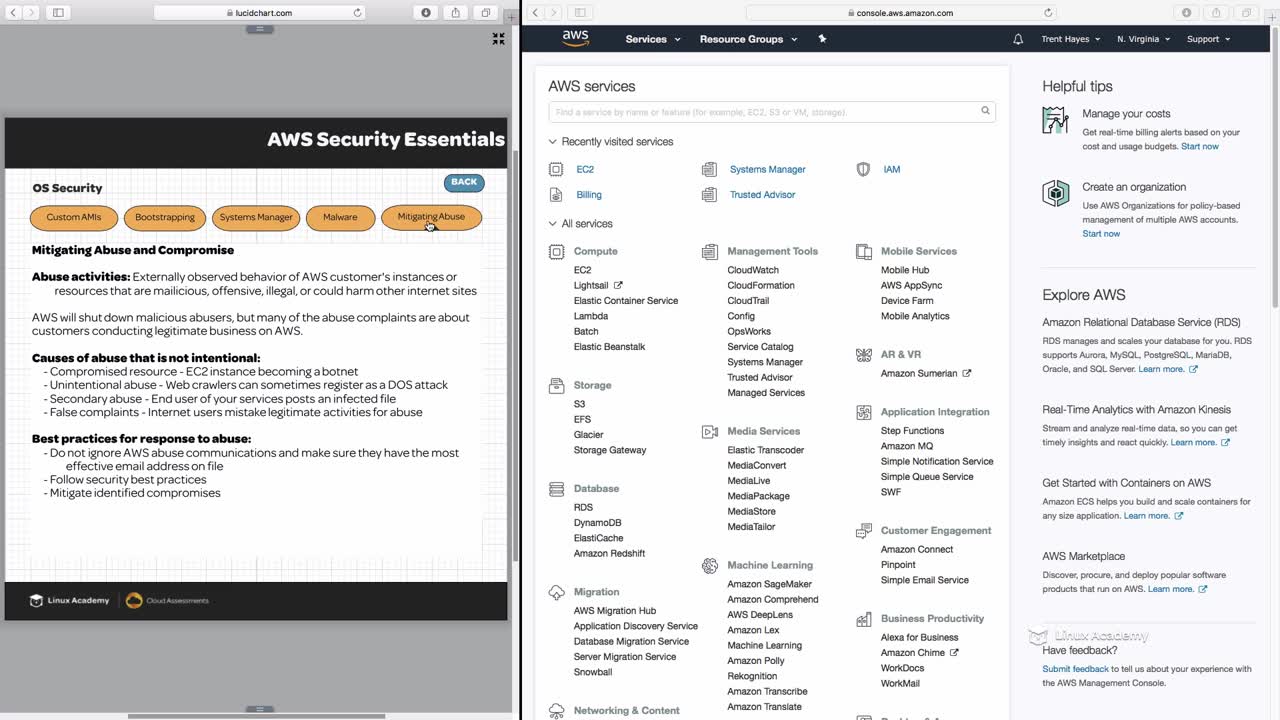Share the AWS console page
The height and width of the screenshot is (720, 1280).
point(1216,13)
